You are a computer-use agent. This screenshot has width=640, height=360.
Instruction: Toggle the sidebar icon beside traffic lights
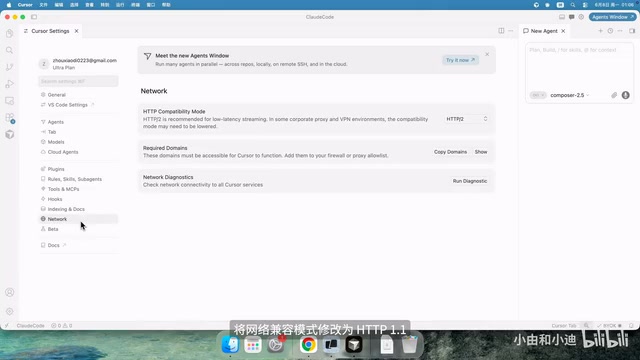click(34, 17)
